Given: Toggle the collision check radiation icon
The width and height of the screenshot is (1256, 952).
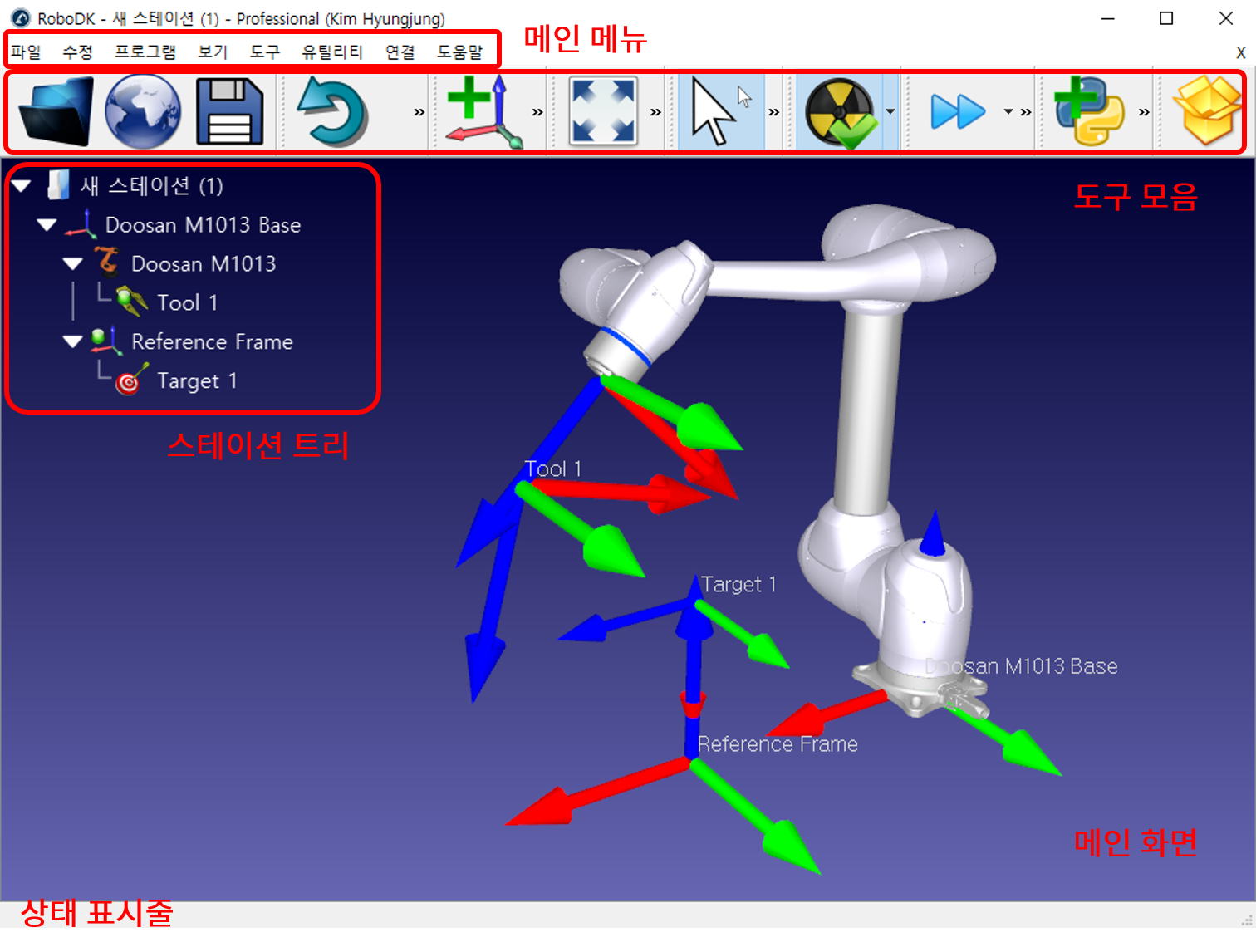Looking at the screenshot, I should (x=840, y=112).
